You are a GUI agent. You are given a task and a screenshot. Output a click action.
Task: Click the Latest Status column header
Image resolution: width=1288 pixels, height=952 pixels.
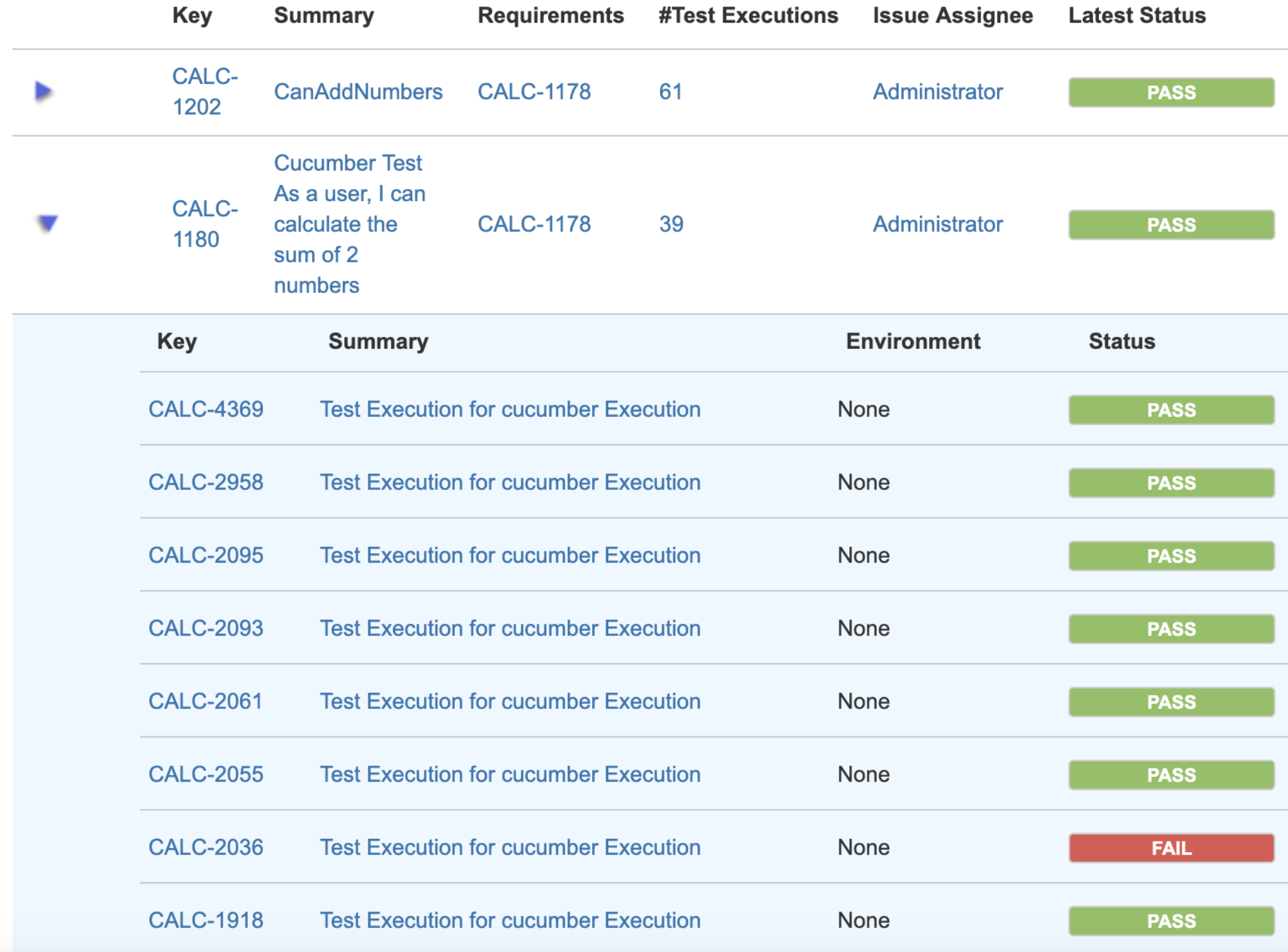(x=1137, y=15)
